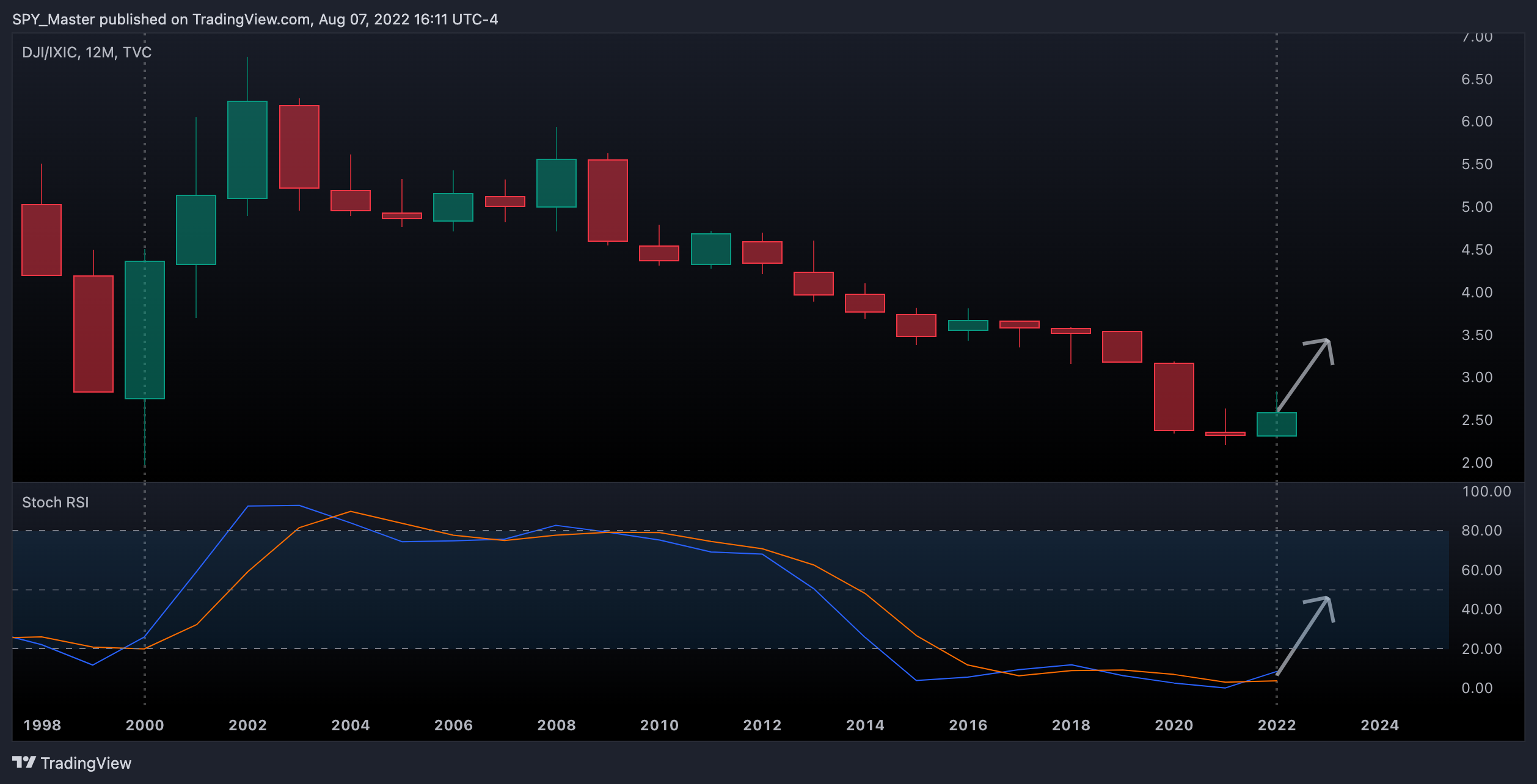Viewport: 1537px width, 784px height.
Task: Click the 2024 time axis label
Action: (x=1380, y=725)
